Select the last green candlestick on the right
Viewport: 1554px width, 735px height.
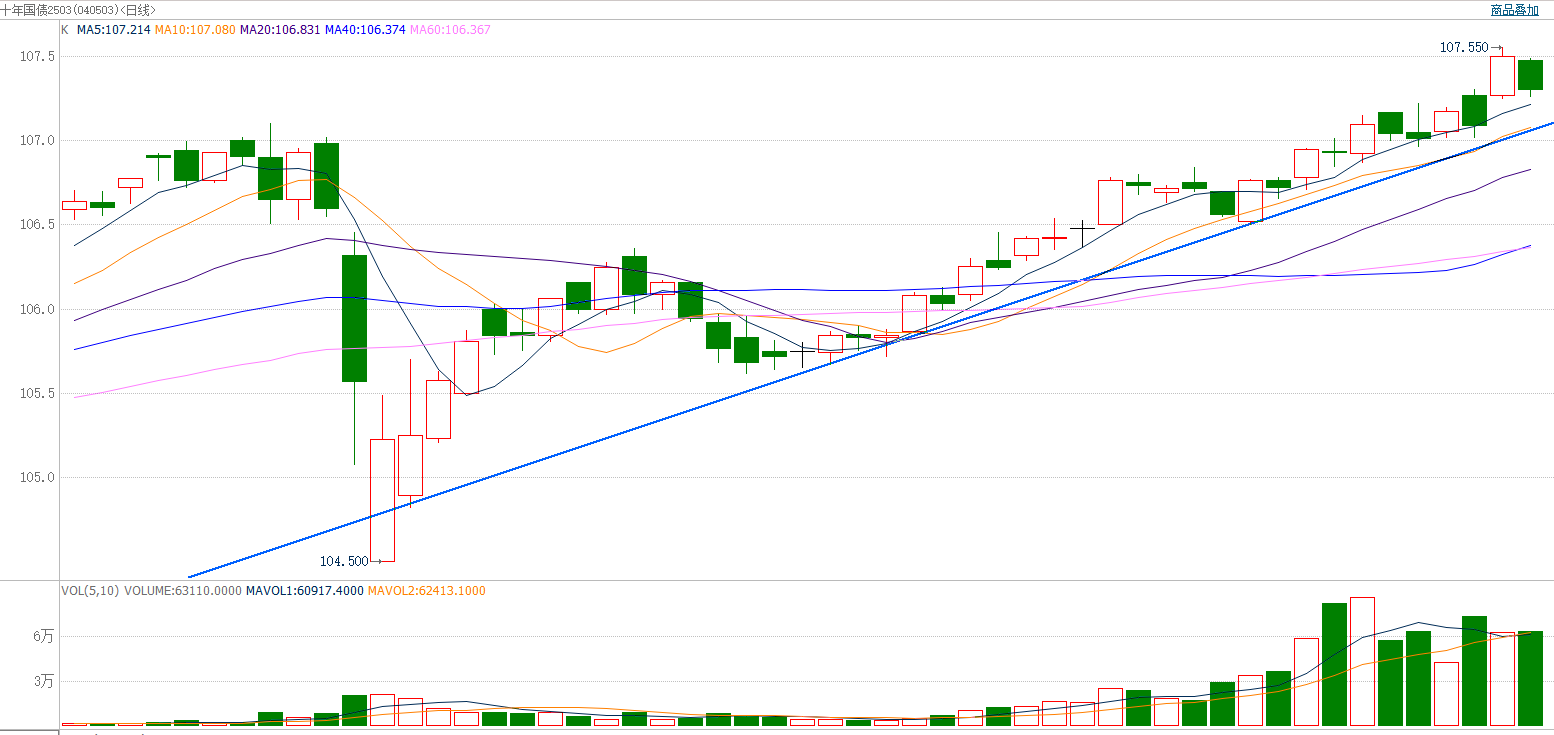pos(1530,75)
